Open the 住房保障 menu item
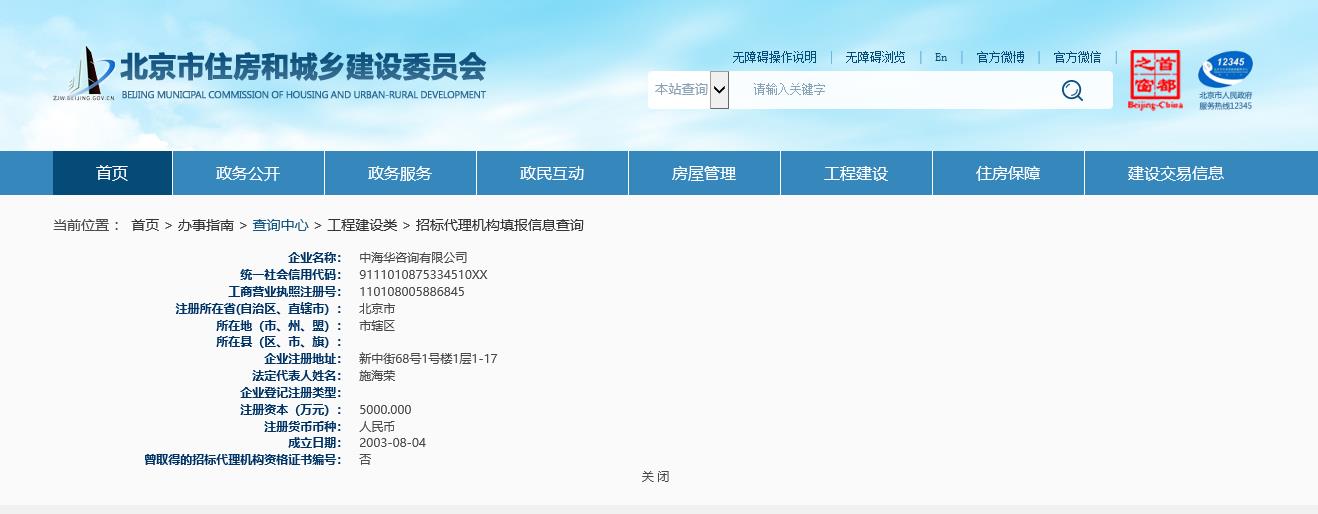Viewport: 1318px width, 514px height. [1008, 173]
